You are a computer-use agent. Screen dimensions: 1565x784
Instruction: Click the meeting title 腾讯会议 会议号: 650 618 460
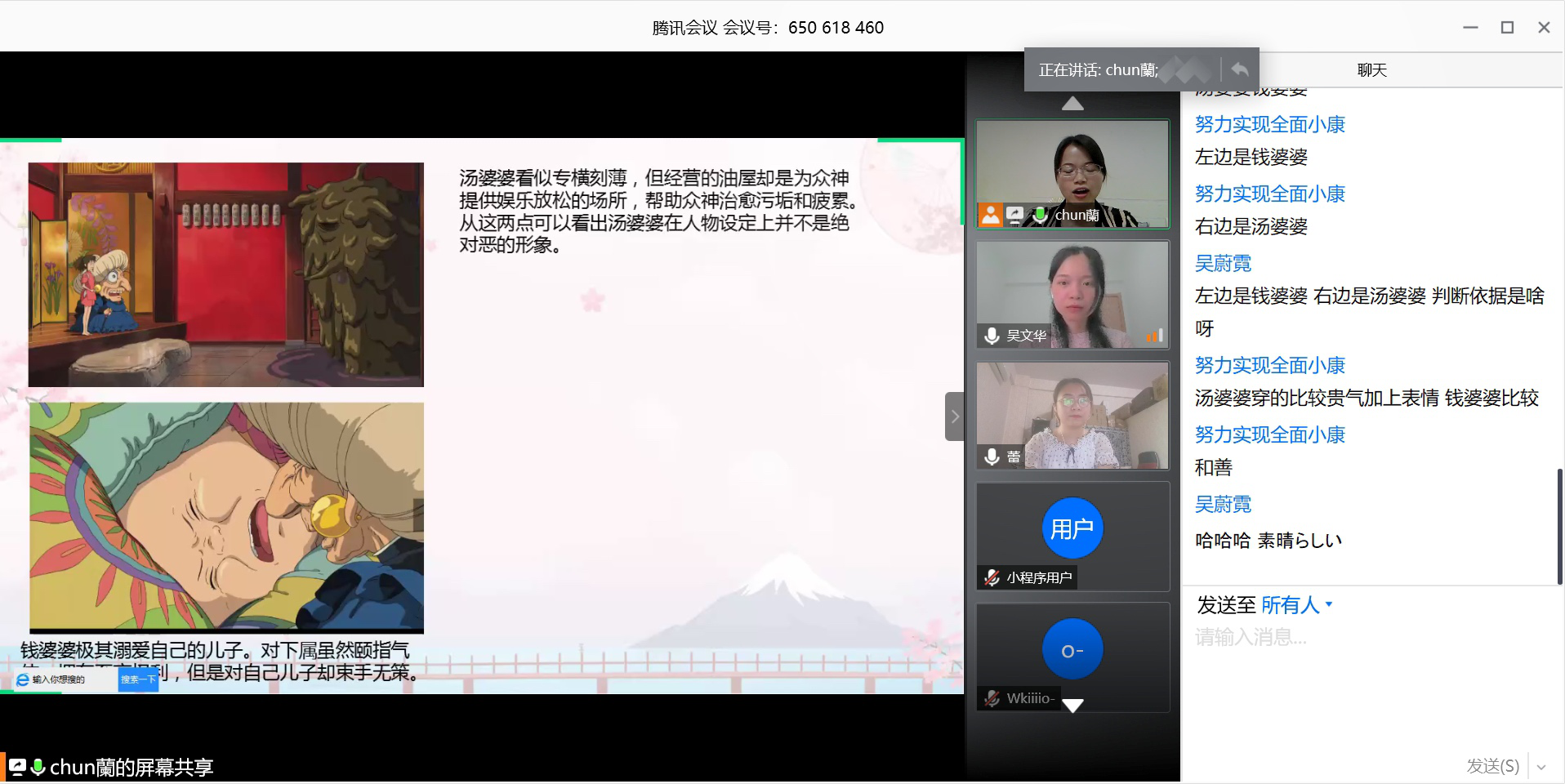(x=768, y=28)
